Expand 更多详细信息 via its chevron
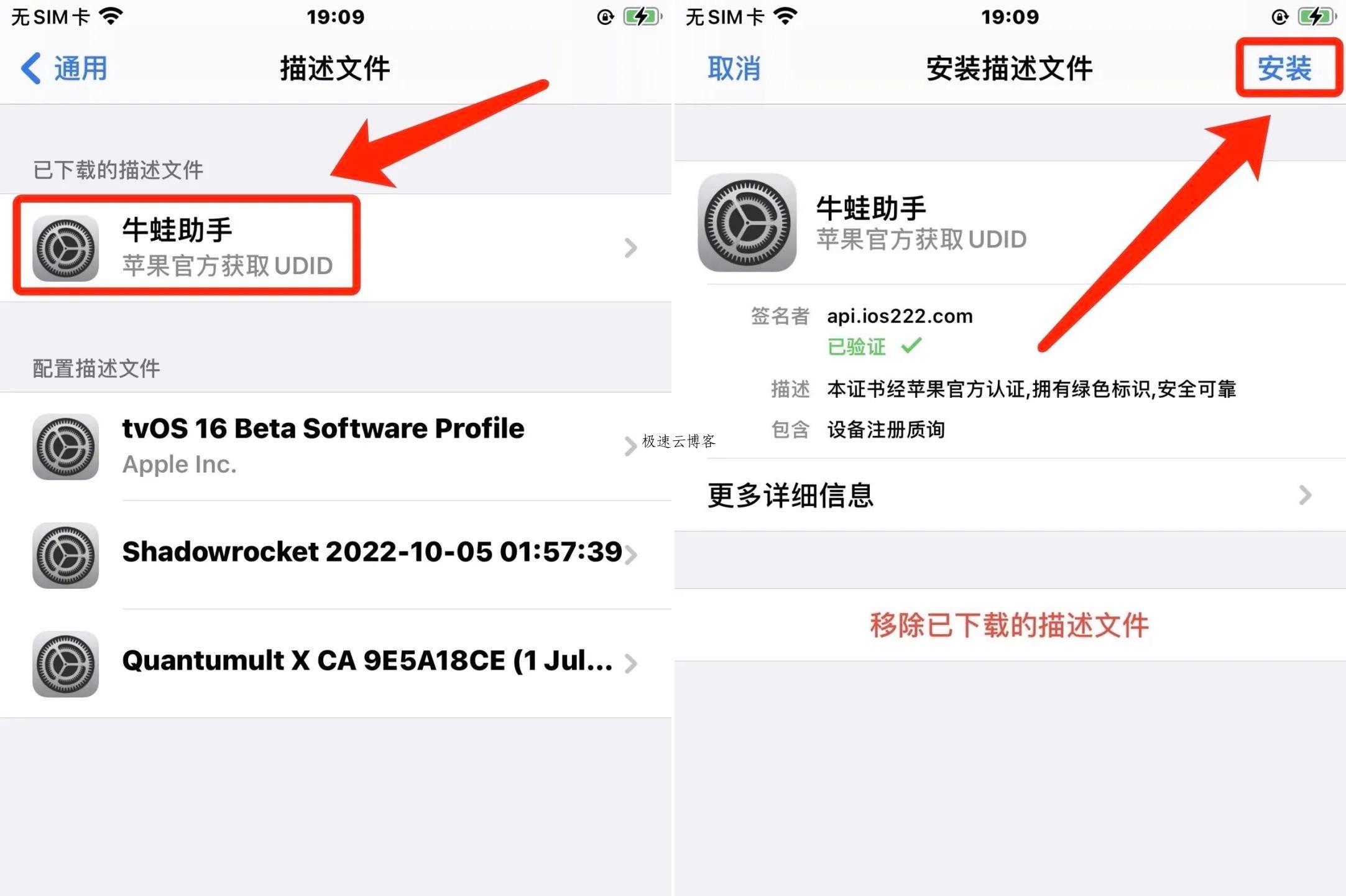The height and width of the screenshot is (896, 1346). (1305, 495)
